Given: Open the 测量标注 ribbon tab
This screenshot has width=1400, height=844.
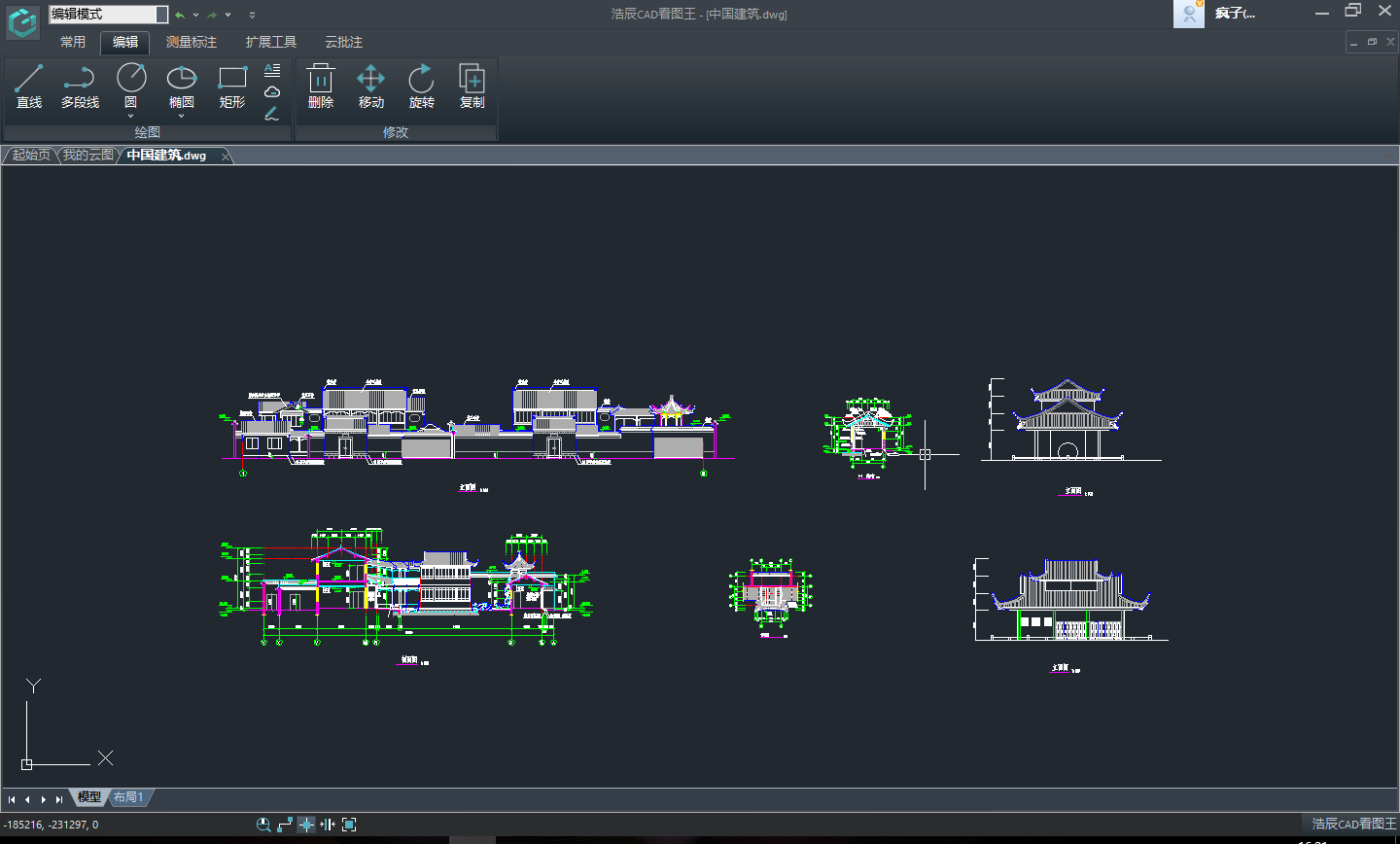Looking at the screenshot, I should point(192,42).
